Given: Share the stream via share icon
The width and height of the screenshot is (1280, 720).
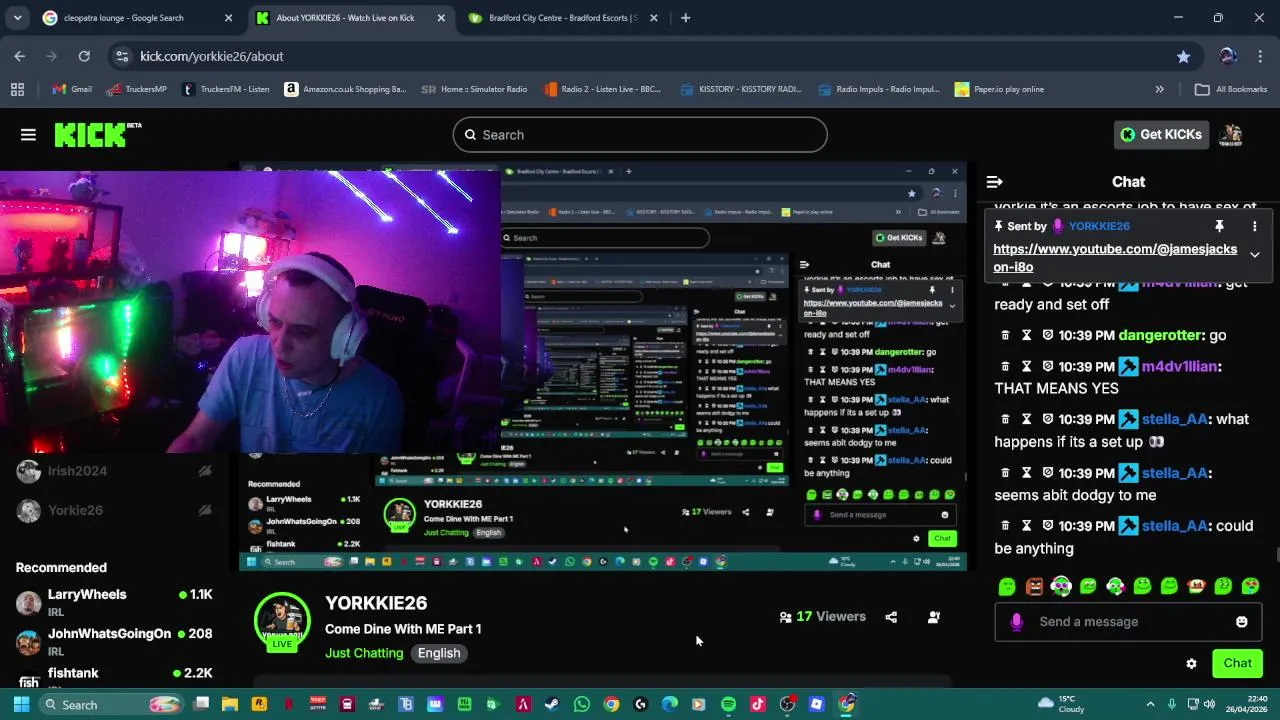Looking at the screenshot, I should (891, 617).
